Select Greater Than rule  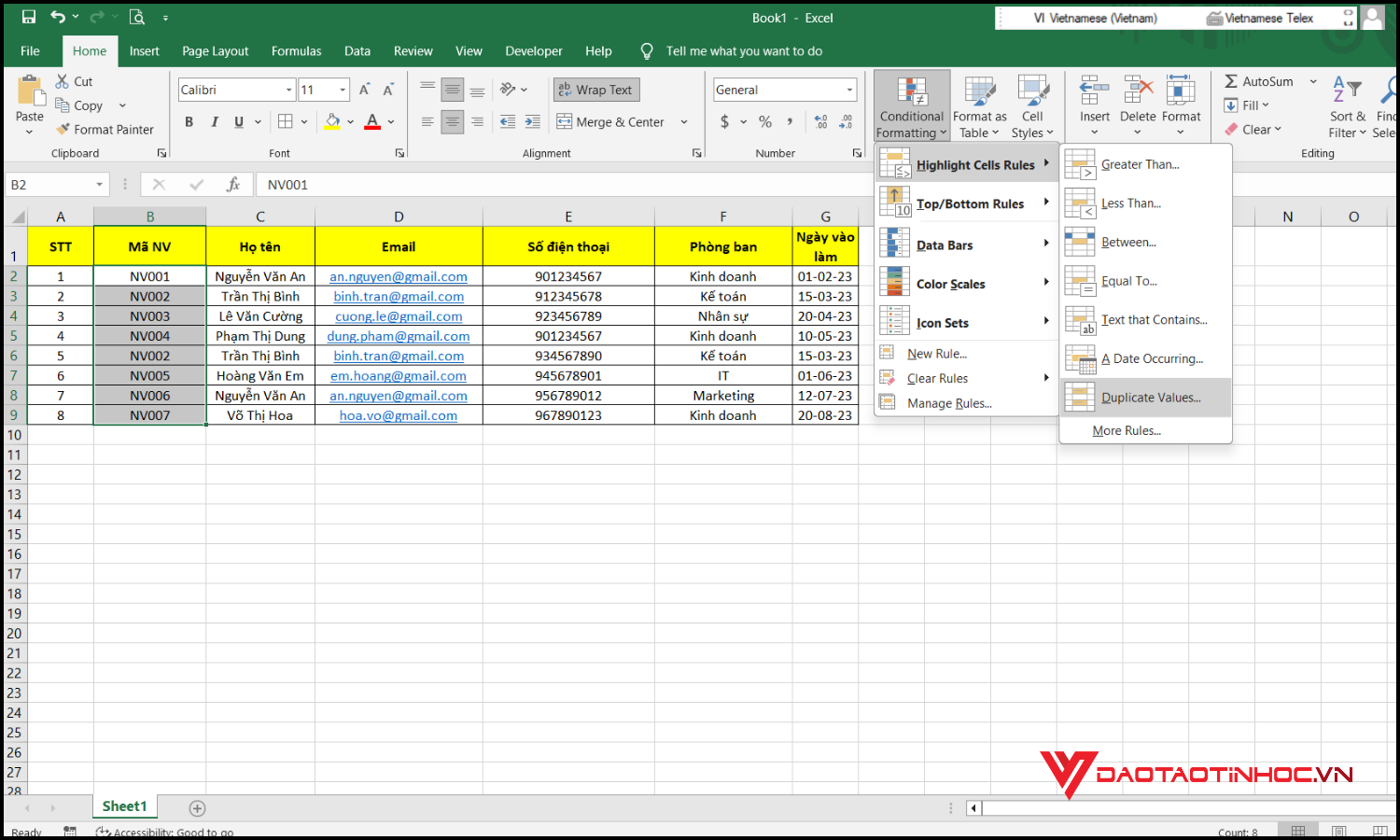tap(1146, 164)
